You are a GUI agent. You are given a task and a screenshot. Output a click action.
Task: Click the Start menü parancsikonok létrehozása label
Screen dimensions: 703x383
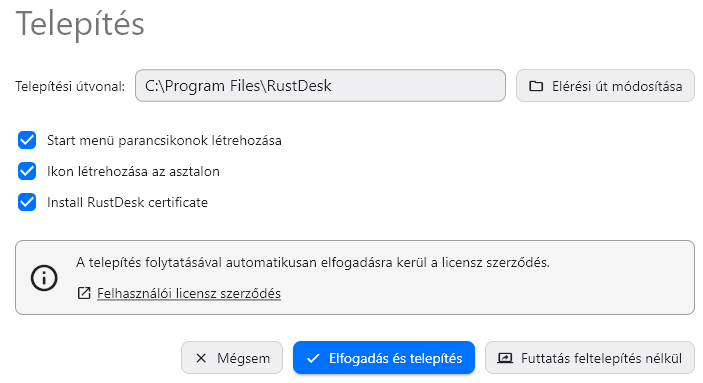(164, 140)
